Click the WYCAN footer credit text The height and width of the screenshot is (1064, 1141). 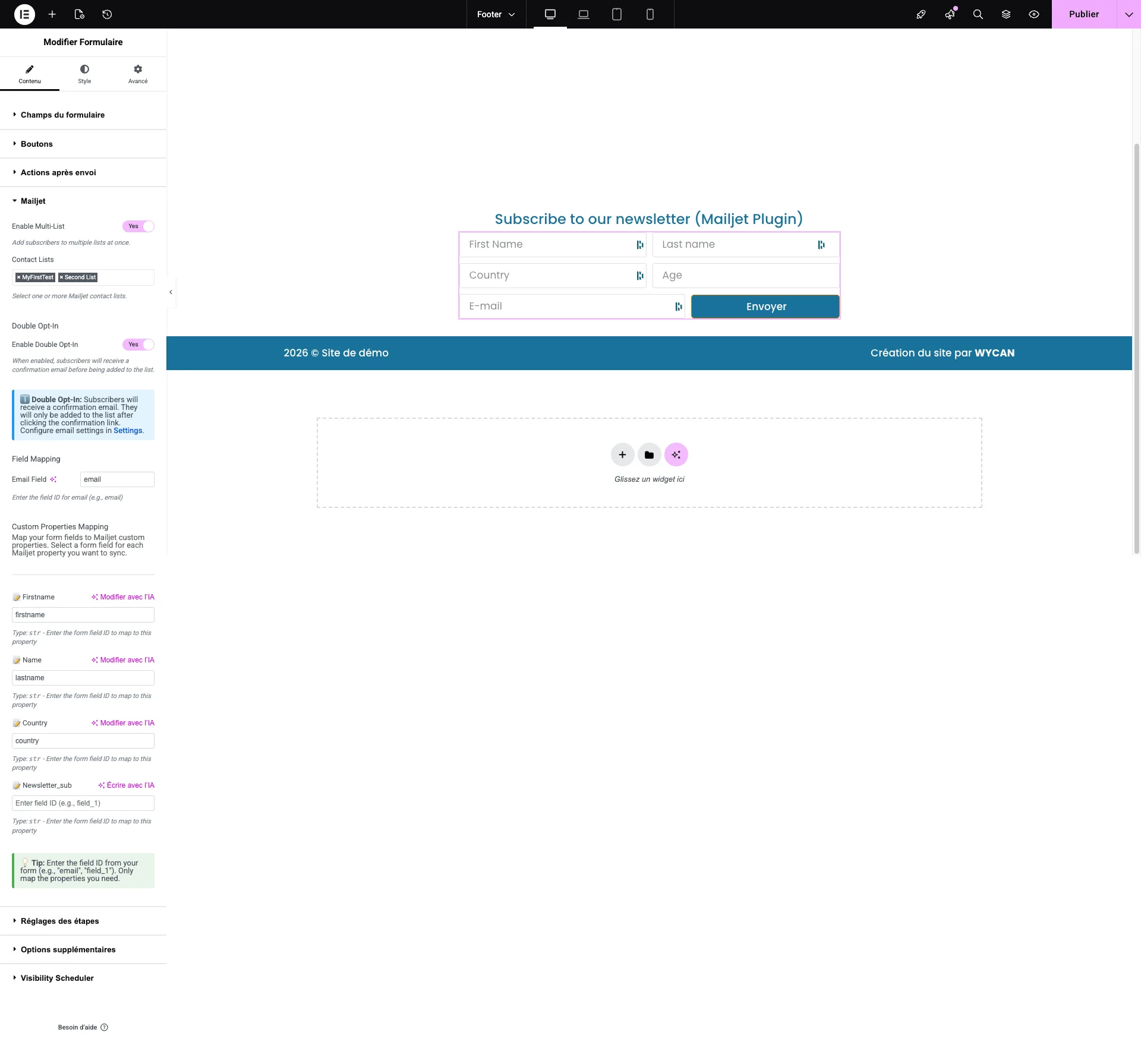[994, 353]
